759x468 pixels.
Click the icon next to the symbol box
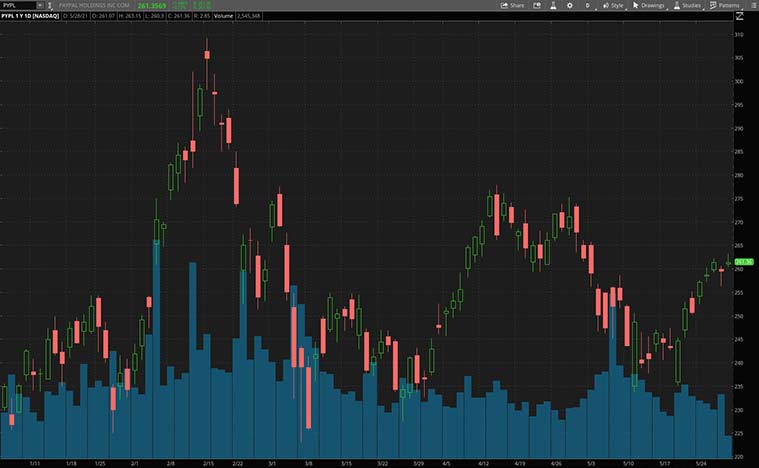tap(50, 5)
